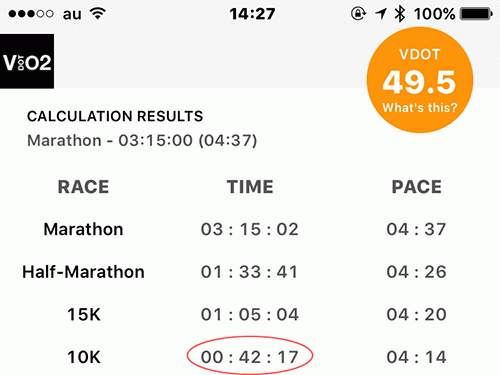The image size is (500, 375).
Task: Select the TIME column header
Action: [x=250, y=187]
